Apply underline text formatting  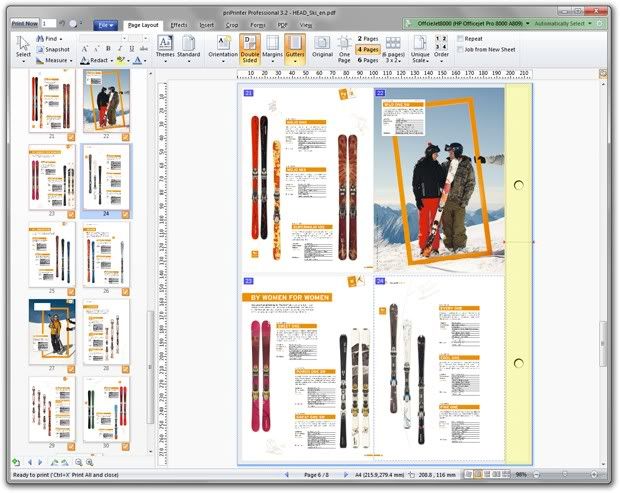[132, 48]
